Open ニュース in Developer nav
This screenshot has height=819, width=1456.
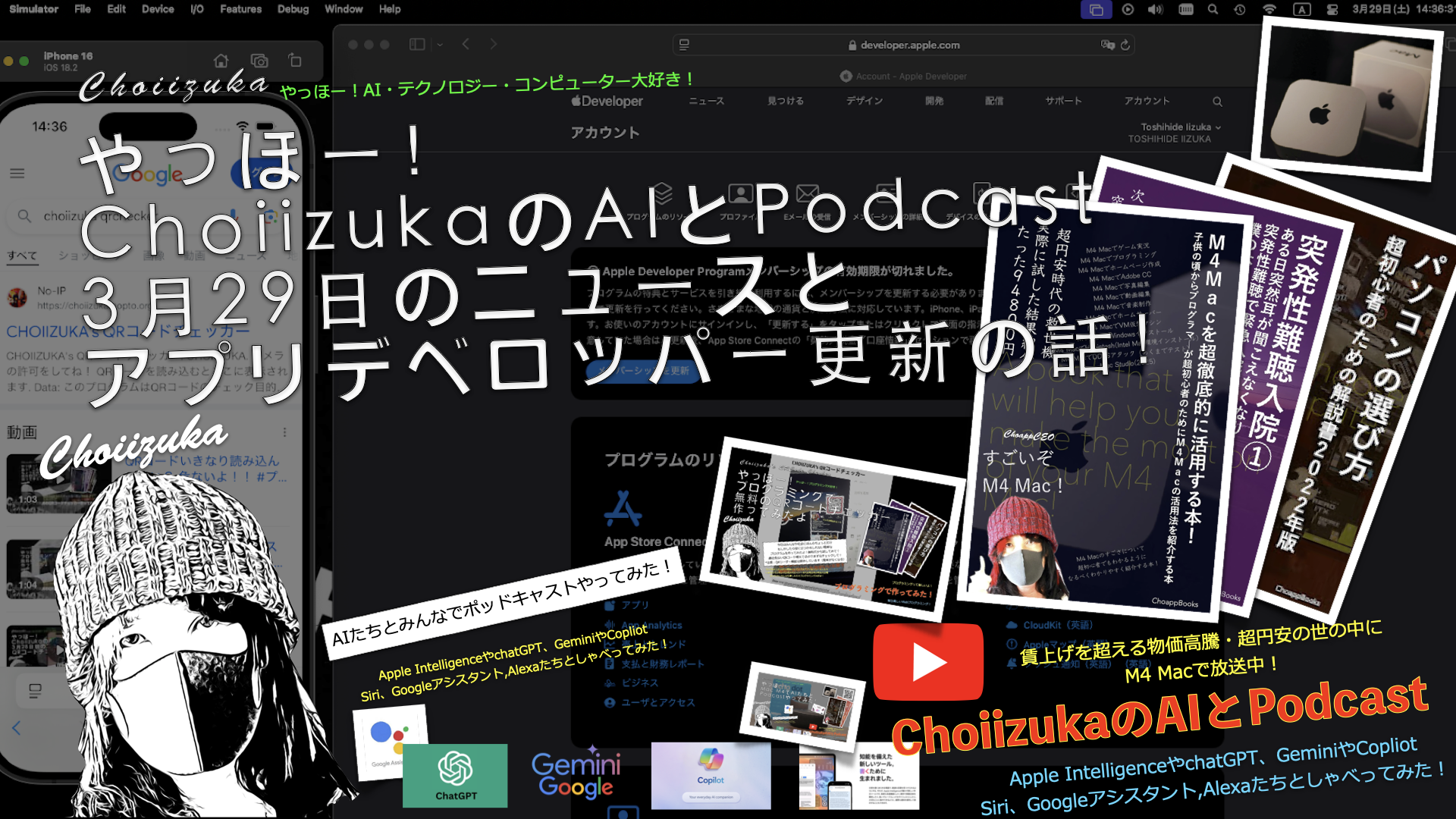pos(707,101)
